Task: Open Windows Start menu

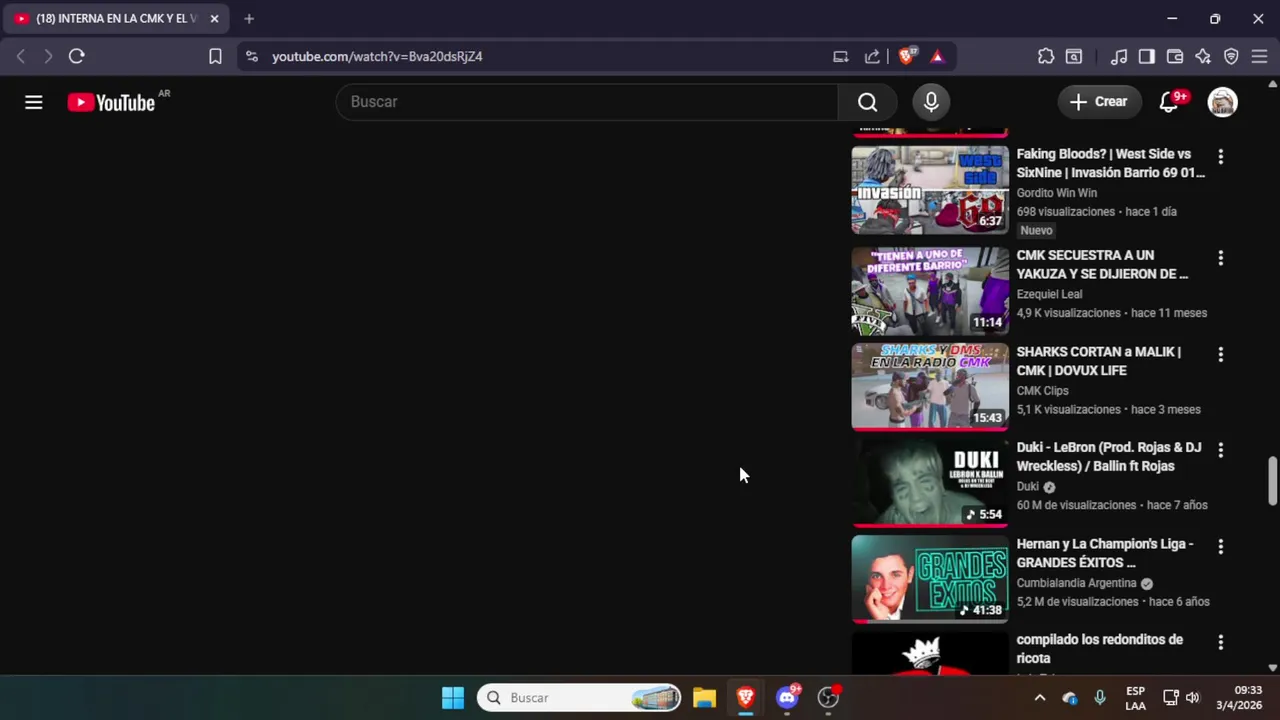Action: [x=453, y=698]
